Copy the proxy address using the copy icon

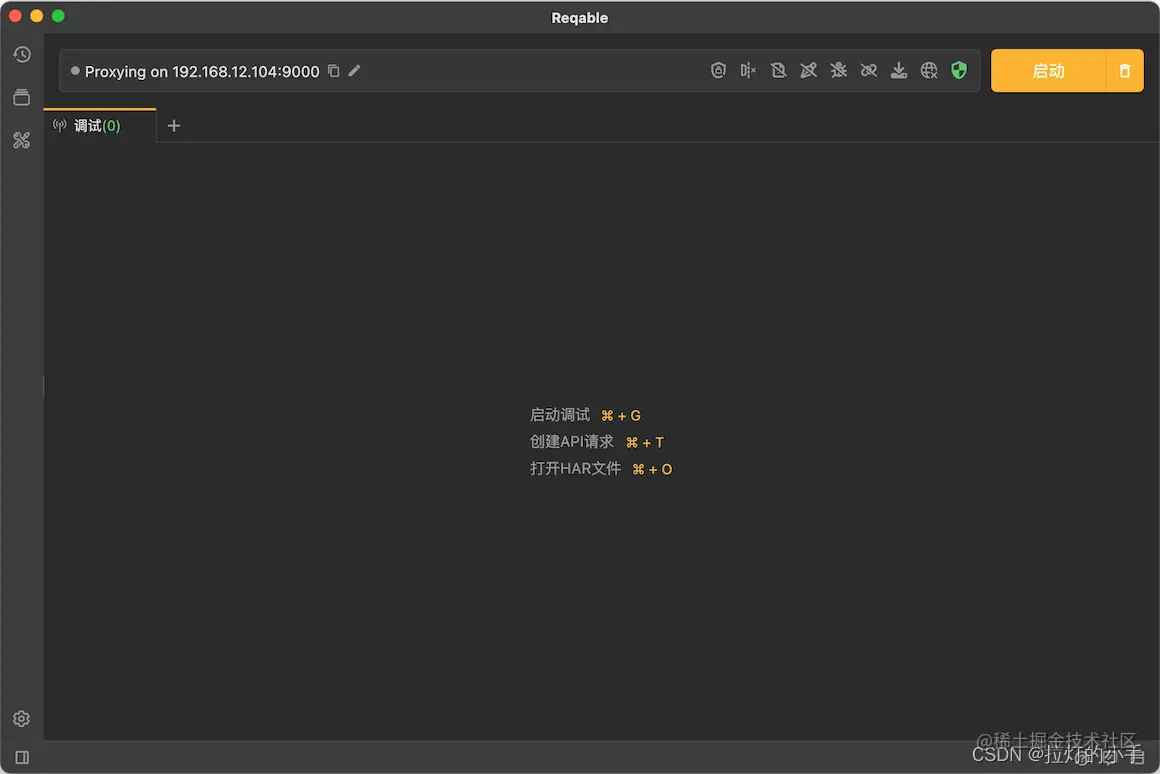[x=334, y=71]
